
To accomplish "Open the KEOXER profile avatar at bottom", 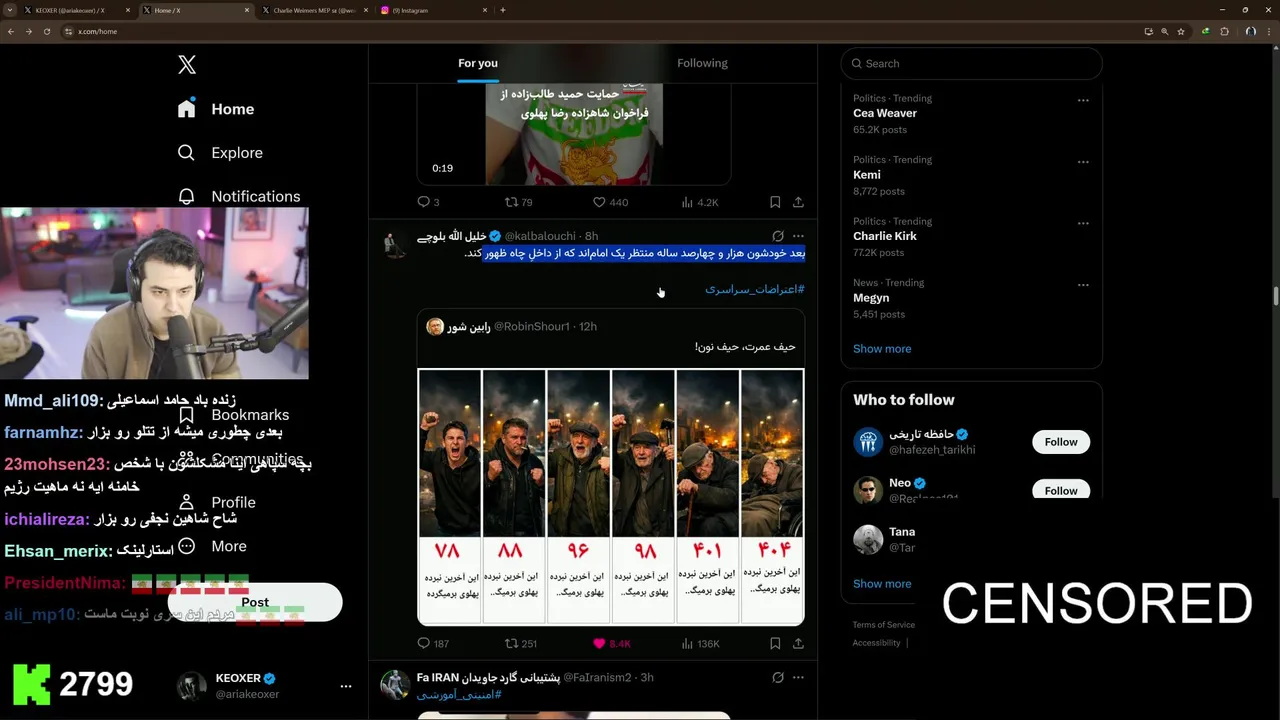I will coord(192,686).
